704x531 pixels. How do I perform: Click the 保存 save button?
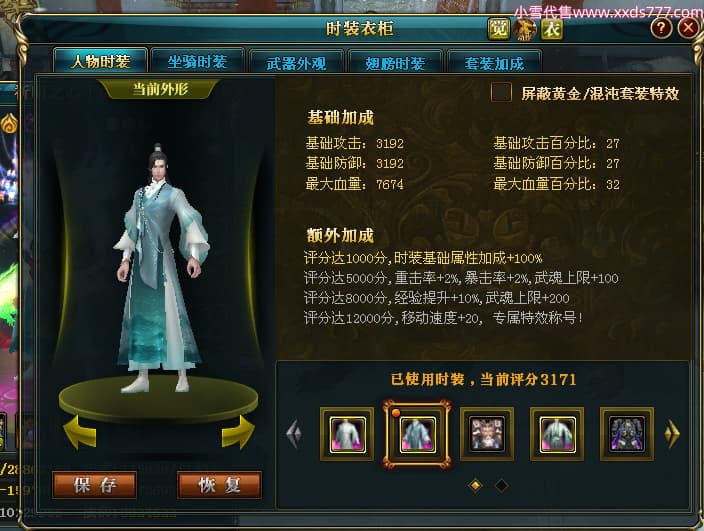coord(94,485)
